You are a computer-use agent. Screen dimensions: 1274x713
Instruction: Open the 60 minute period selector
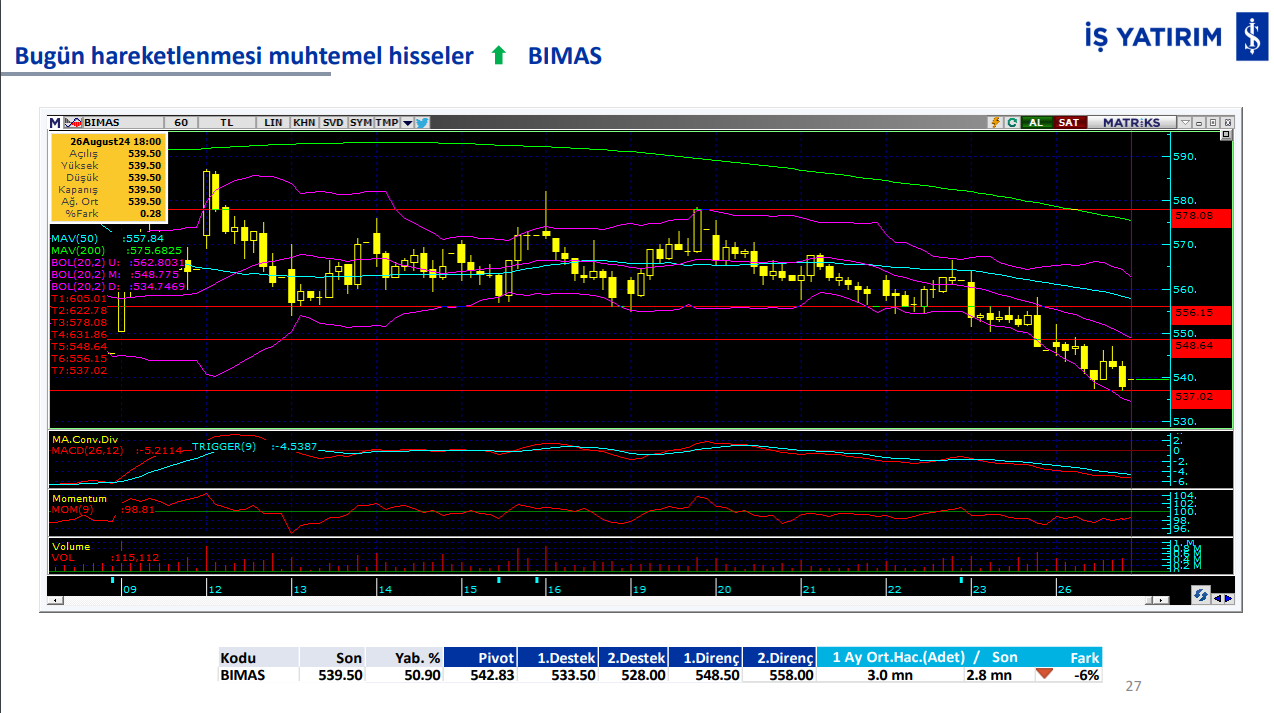[x=181, y=122]
